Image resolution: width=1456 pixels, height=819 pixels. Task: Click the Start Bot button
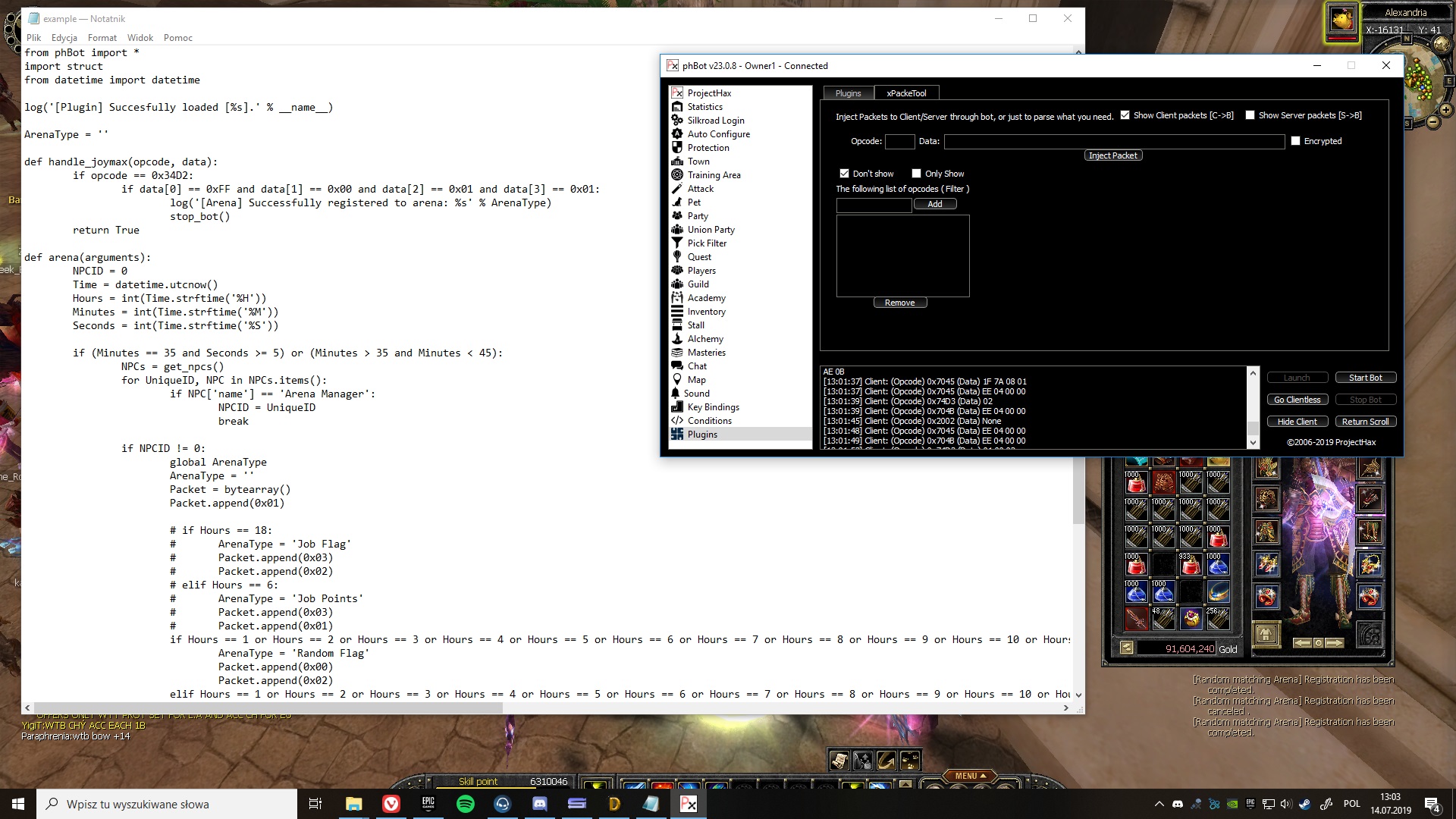coord(1365,378)
